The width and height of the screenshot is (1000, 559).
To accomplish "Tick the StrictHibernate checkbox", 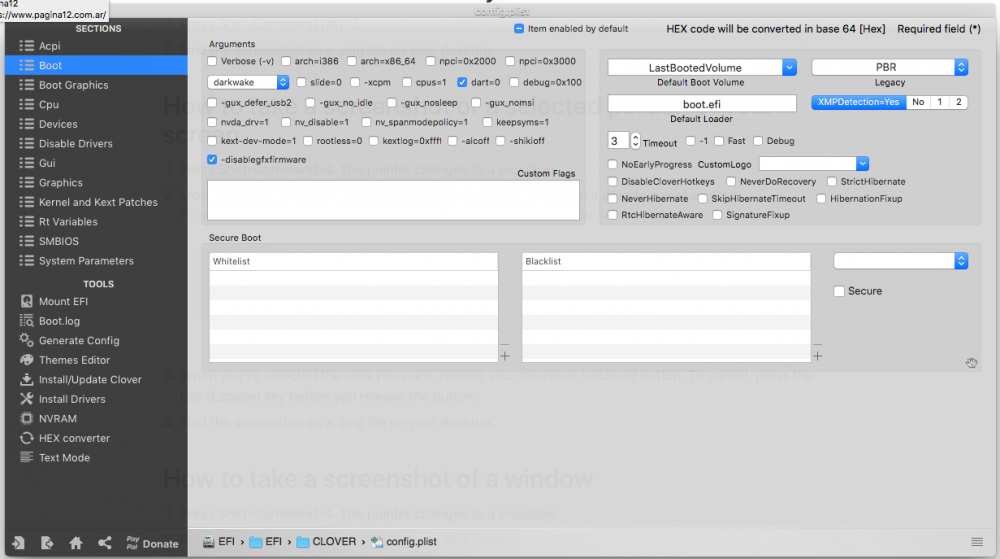I will pos(832,182).
